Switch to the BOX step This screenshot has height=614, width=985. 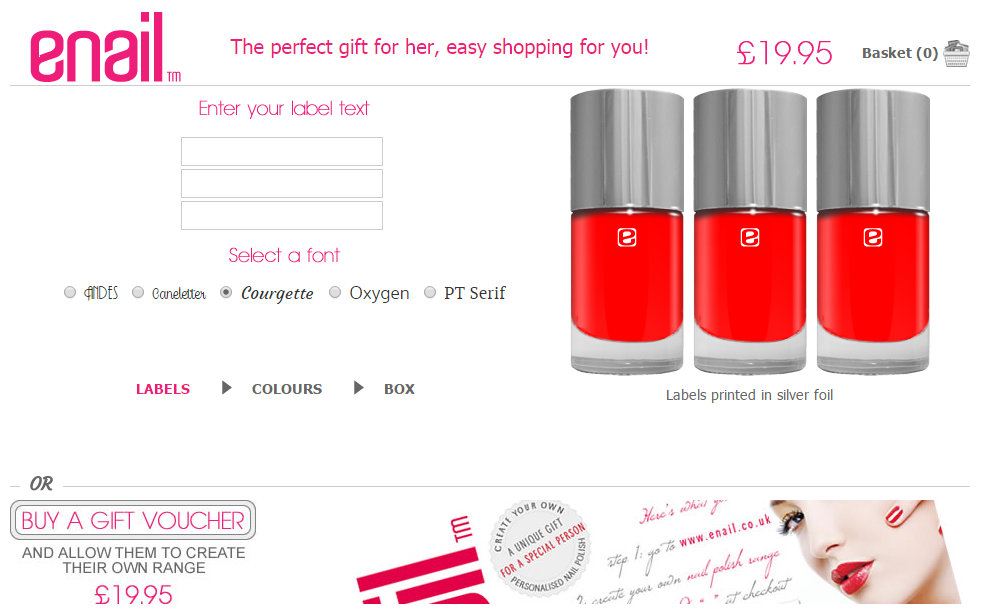[400, 389]
